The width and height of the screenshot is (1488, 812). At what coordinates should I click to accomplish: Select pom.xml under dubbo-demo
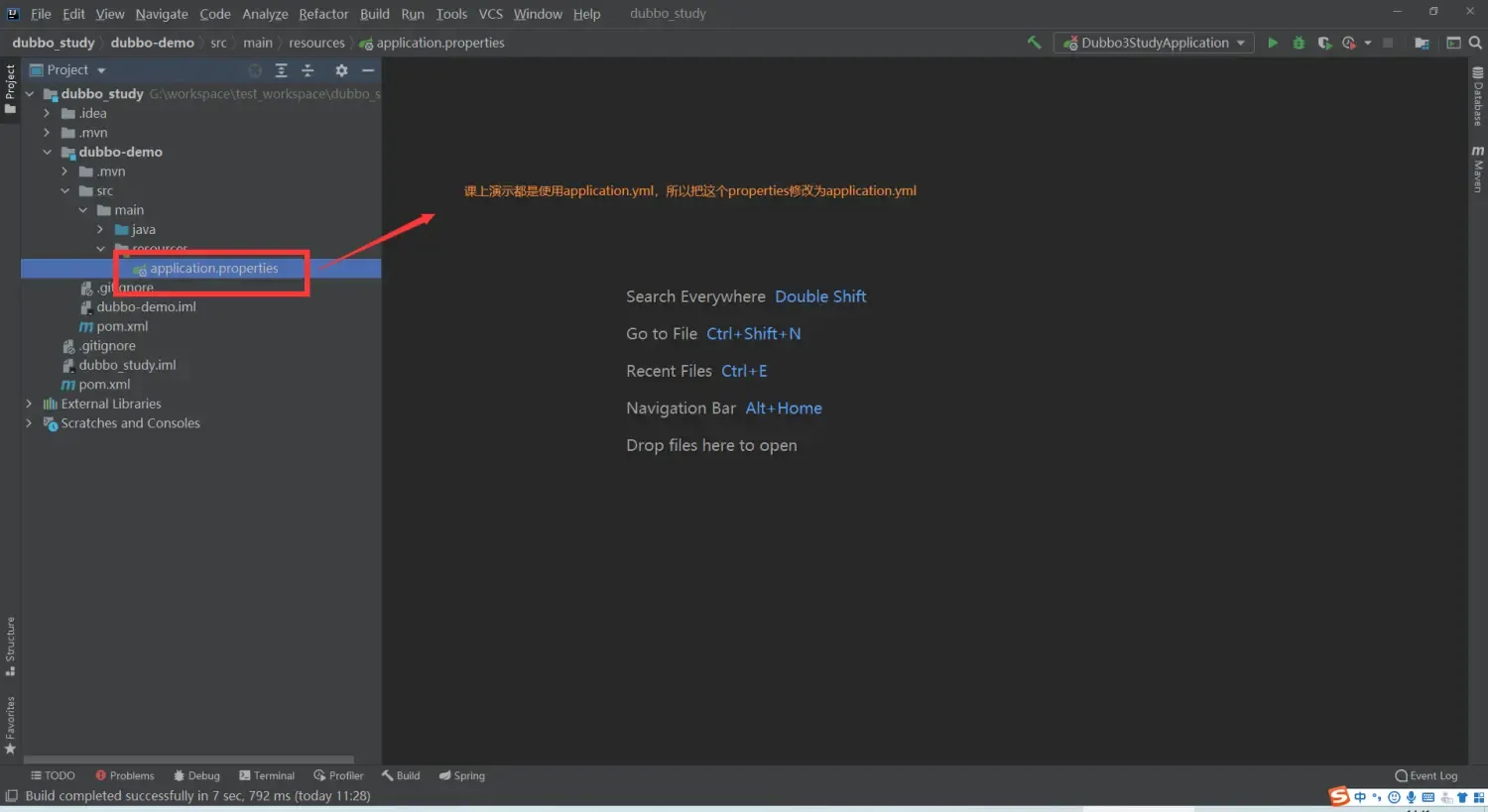tap(122, 326)
